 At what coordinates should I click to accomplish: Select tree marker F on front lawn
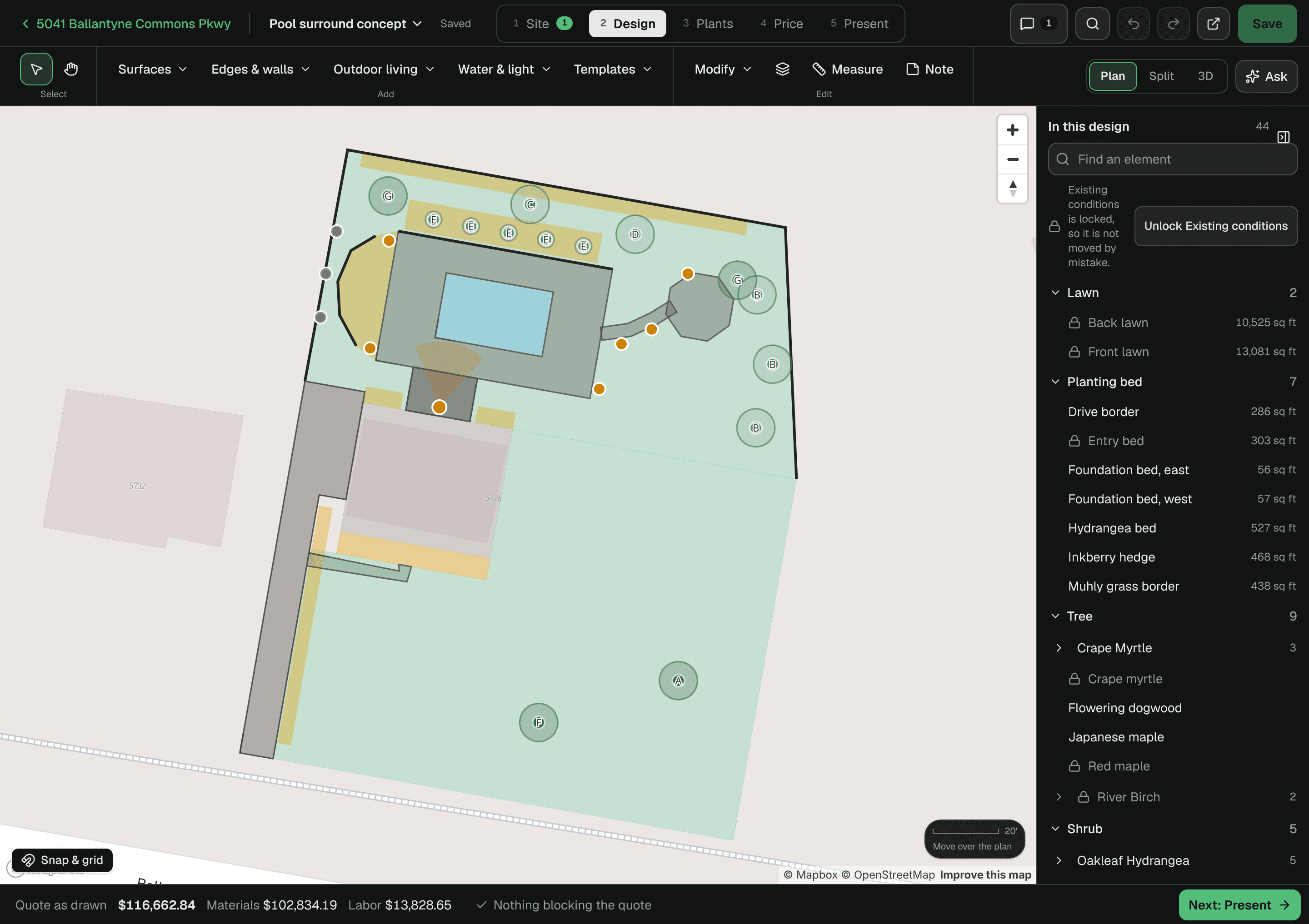(538, 722)
